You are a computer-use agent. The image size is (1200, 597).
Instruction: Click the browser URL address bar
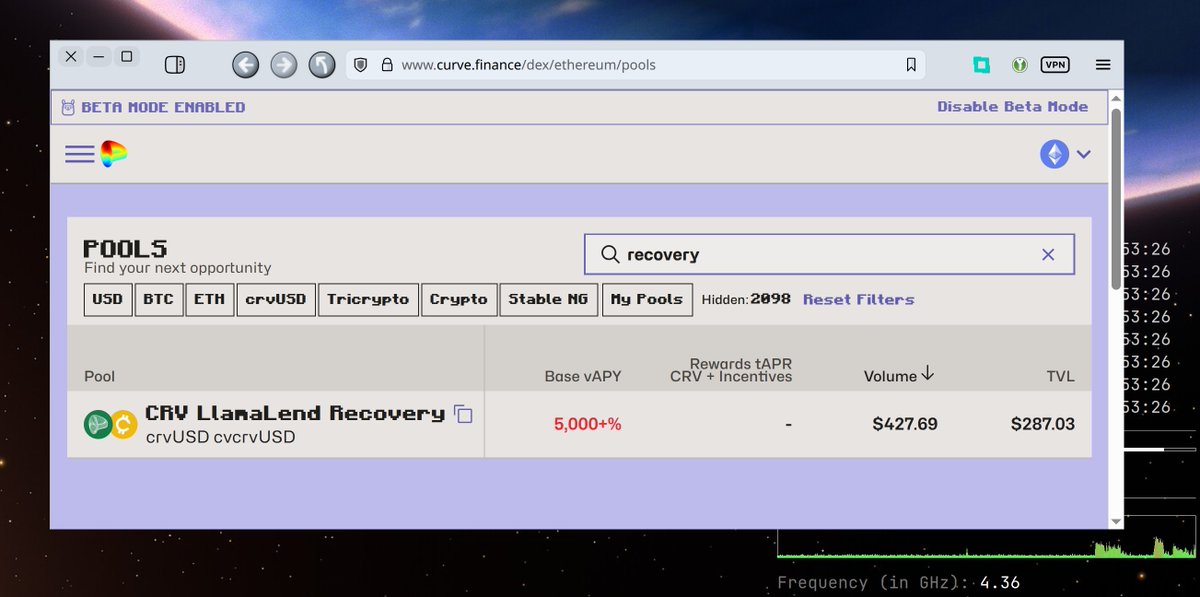[x=635, y=65]
